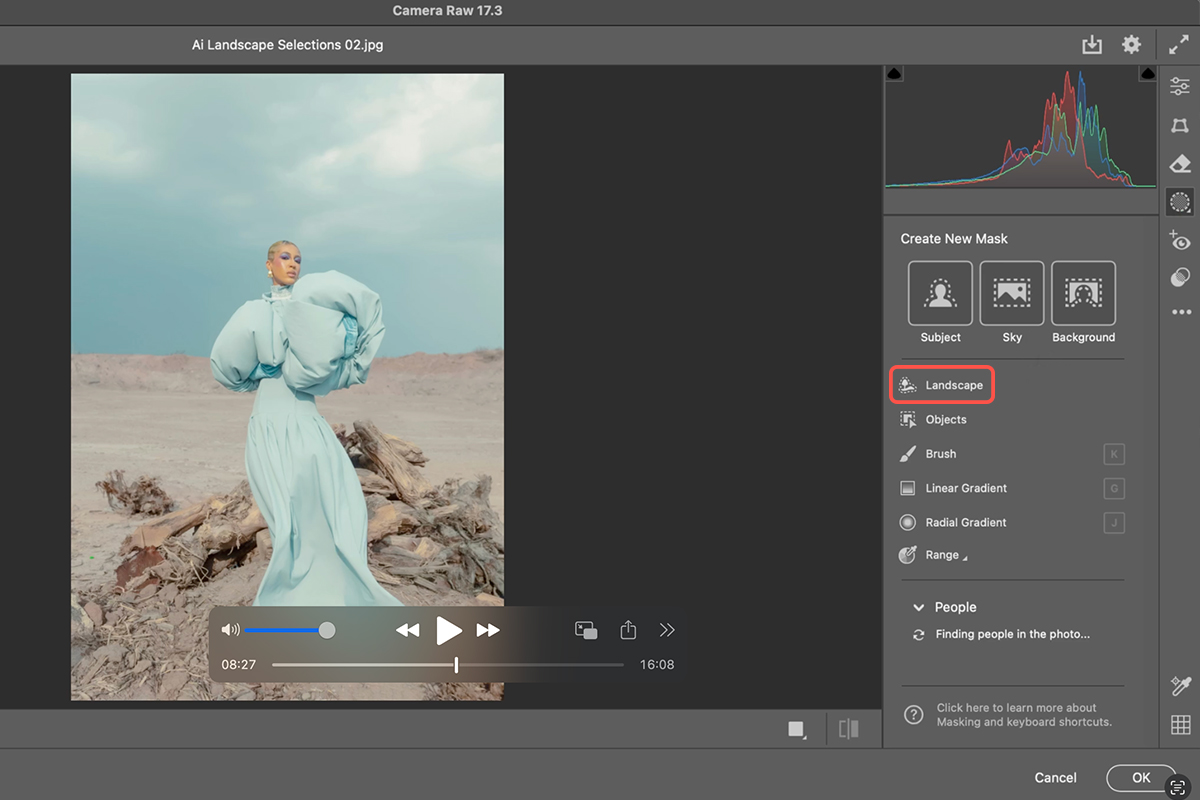Toggle the highlight clipping warning in histogram

(1147, 75)
